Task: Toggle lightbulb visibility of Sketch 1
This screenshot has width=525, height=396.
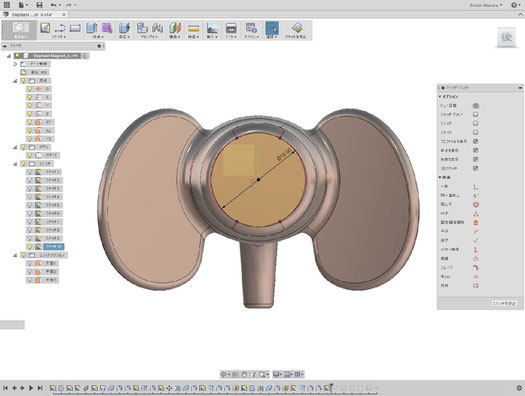Action: [30, 172]
